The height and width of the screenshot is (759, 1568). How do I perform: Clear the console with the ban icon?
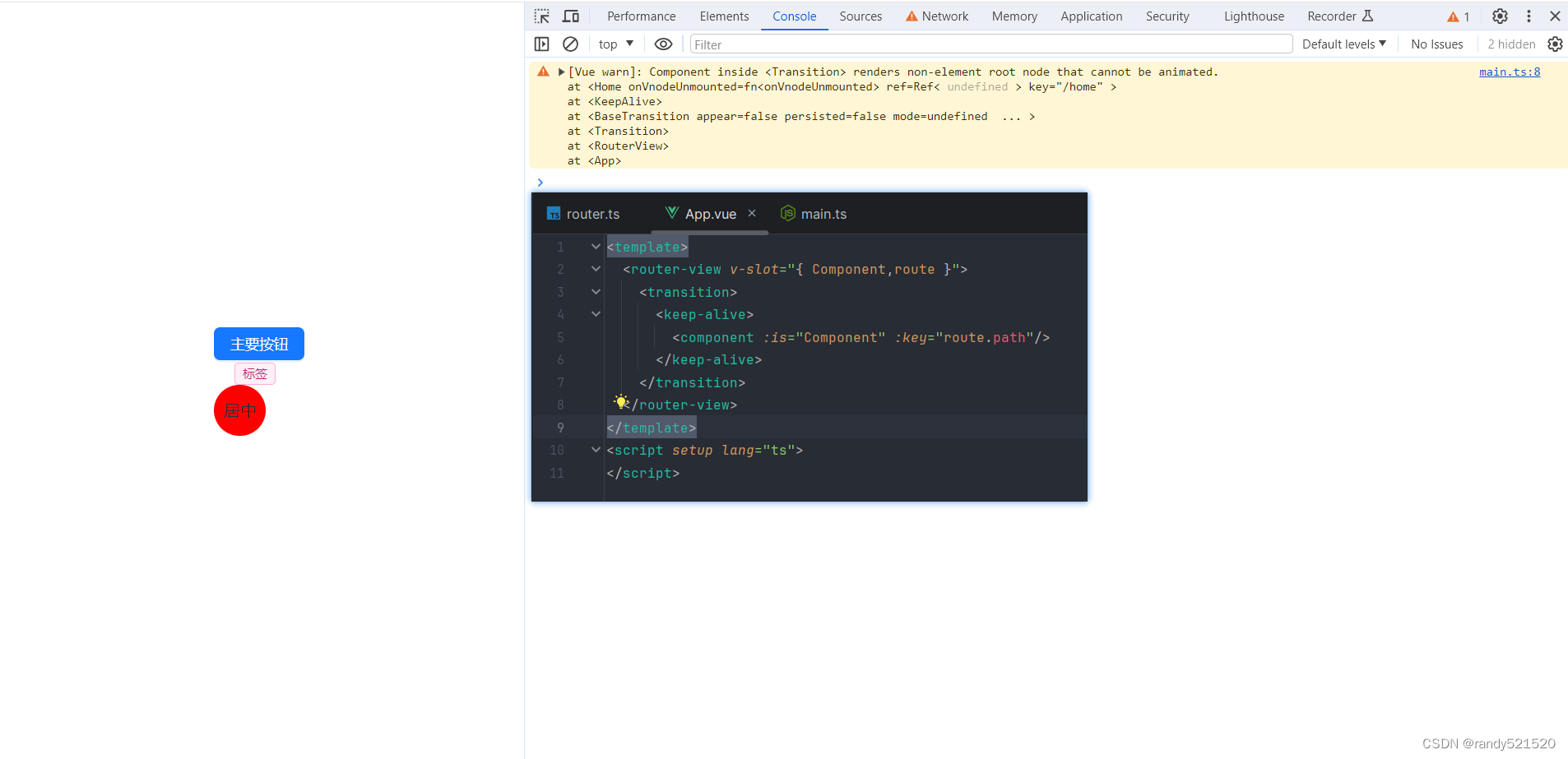(570, 44)
